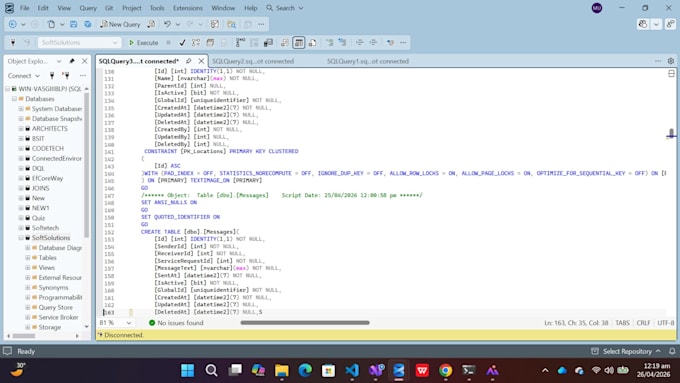Collapse the SoftSolutions database node

click(21, 238)
